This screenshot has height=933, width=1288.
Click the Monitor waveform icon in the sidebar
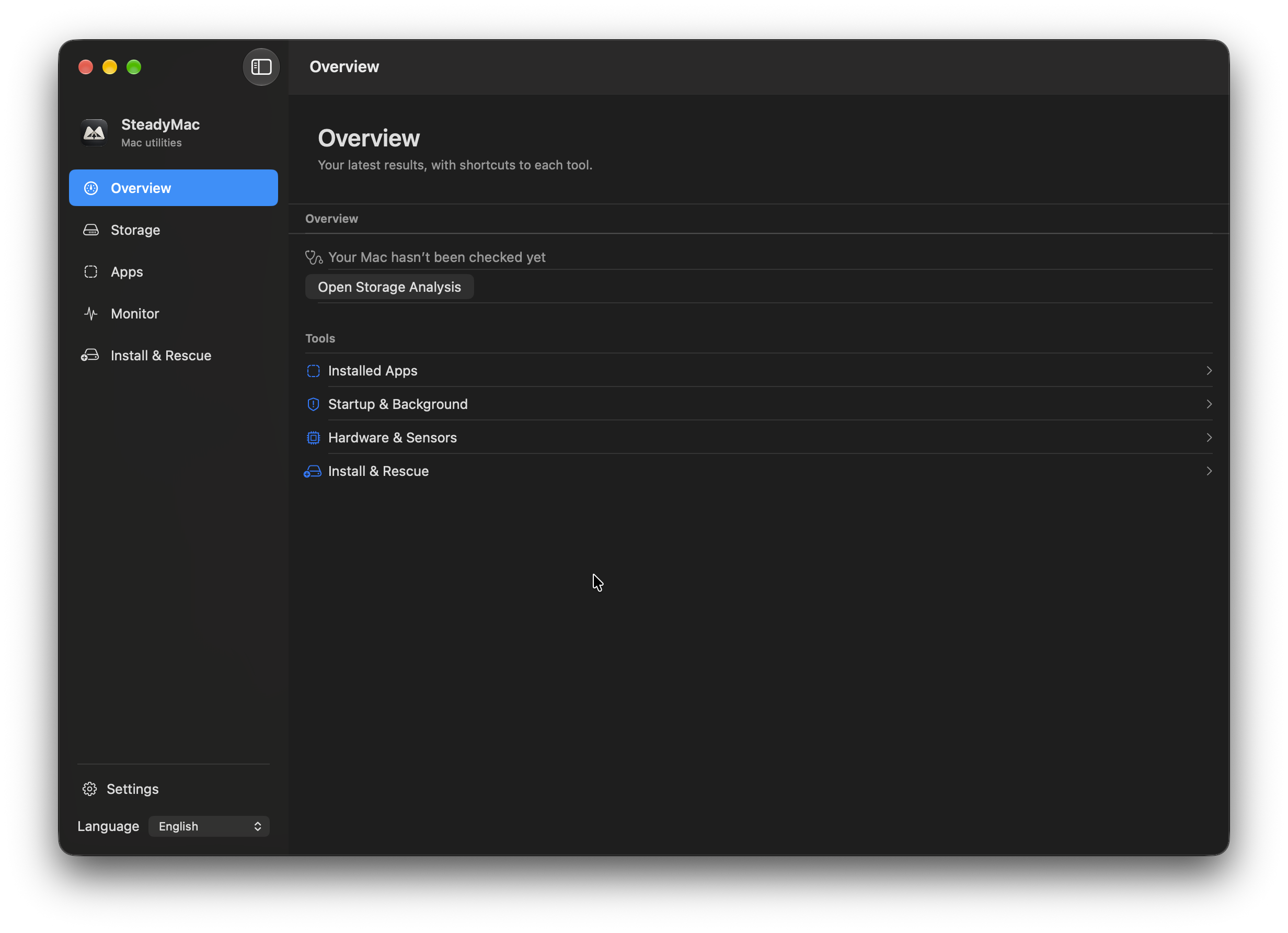click(x=91, y=314)
